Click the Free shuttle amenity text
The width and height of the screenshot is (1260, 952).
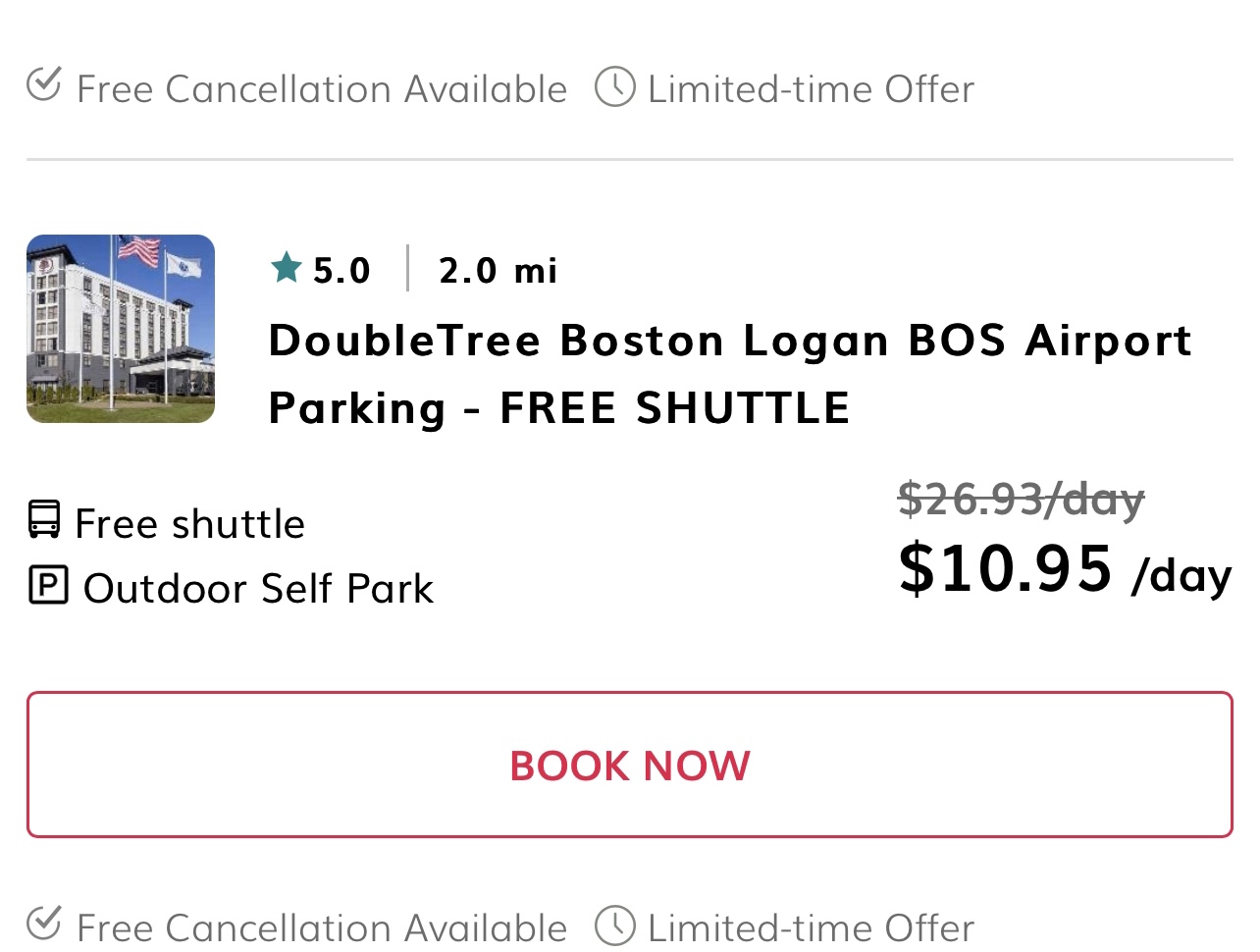190,523
